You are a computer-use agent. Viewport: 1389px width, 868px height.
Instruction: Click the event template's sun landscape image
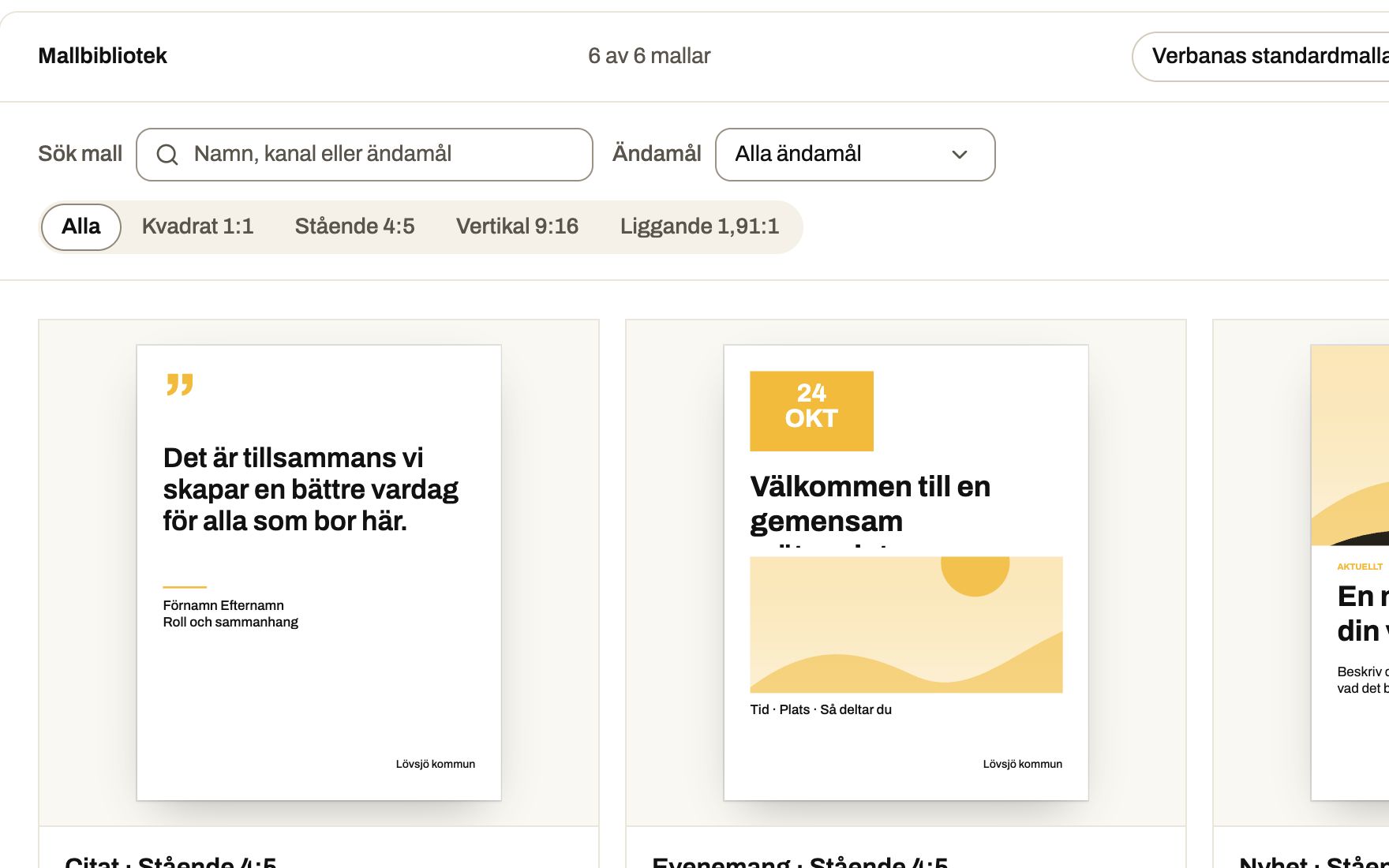pos(906,625)
